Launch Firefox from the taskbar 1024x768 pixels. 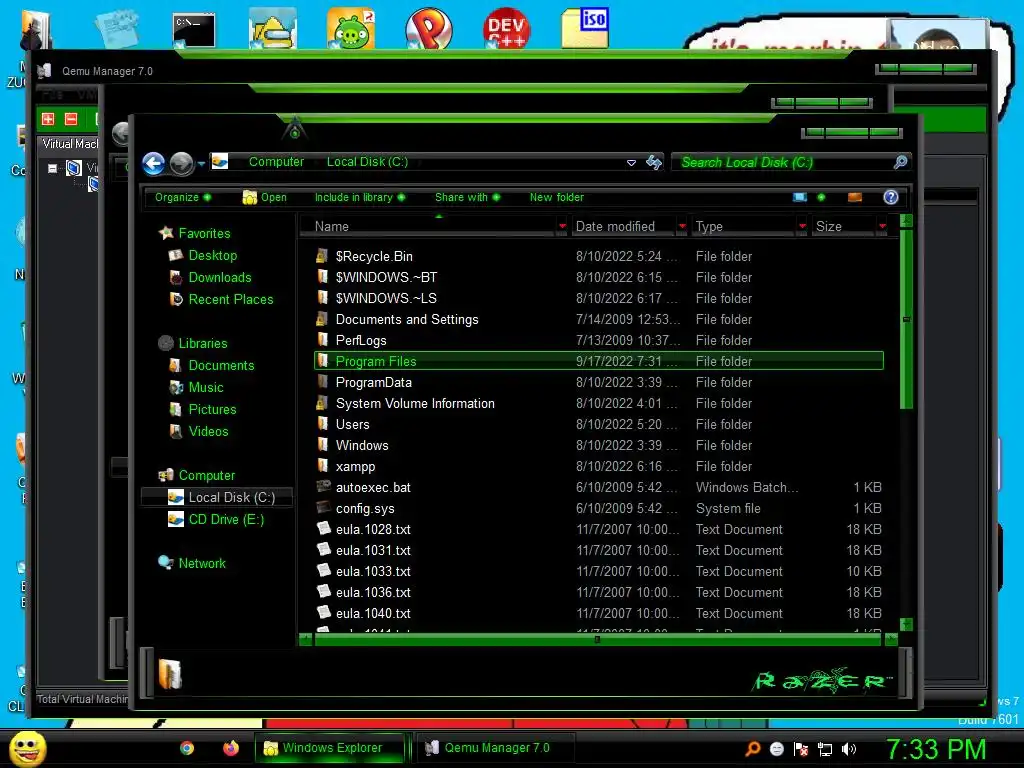pyautogui.click(x=231, y=748)
